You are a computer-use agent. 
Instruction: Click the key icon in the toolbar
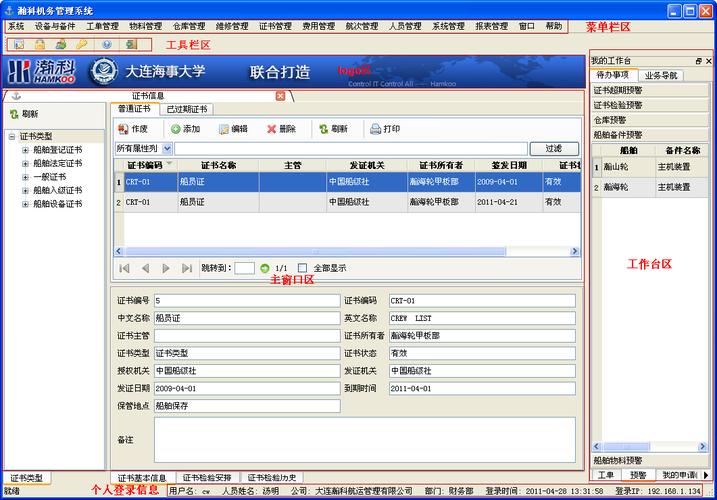point(82,44)
